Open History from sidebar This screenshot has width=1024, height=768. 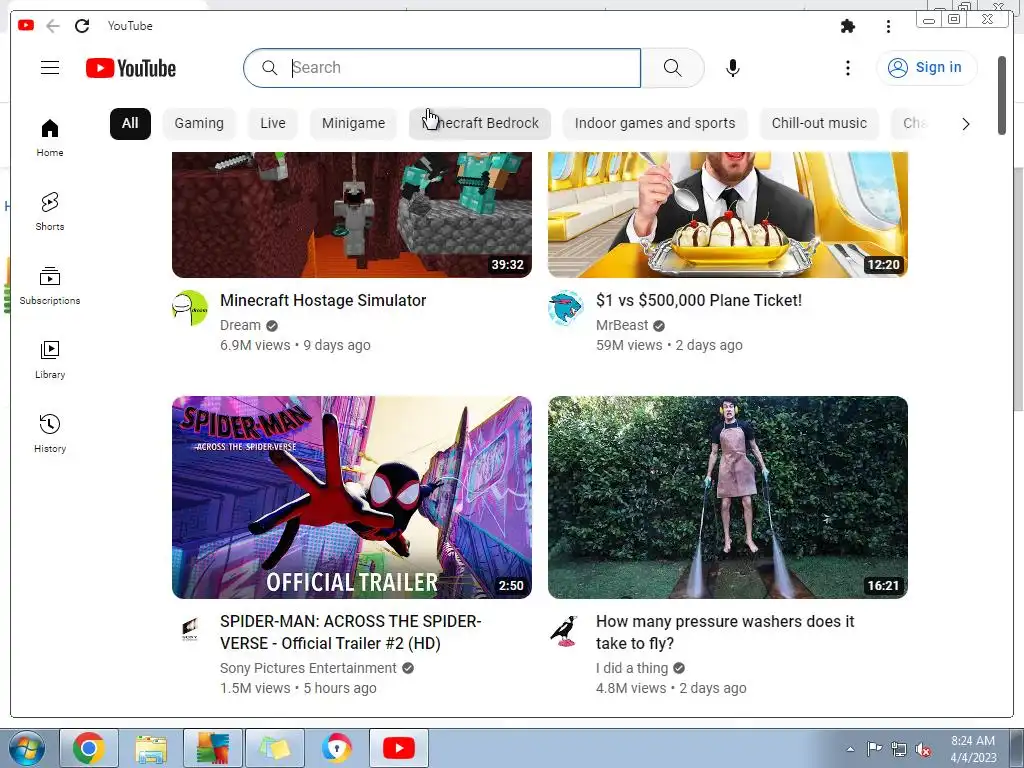pyautogui.click(x=50, y=434)
